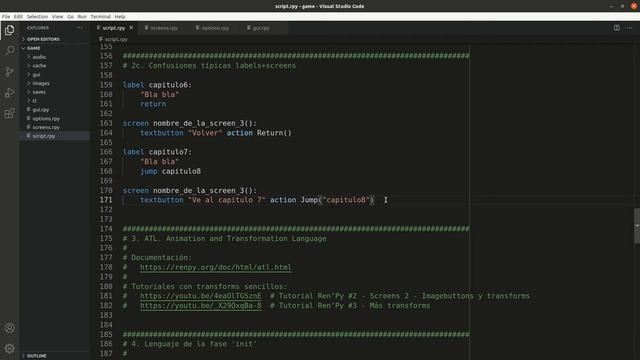
Task: Open the Go menu
Action: pos(70,17)
